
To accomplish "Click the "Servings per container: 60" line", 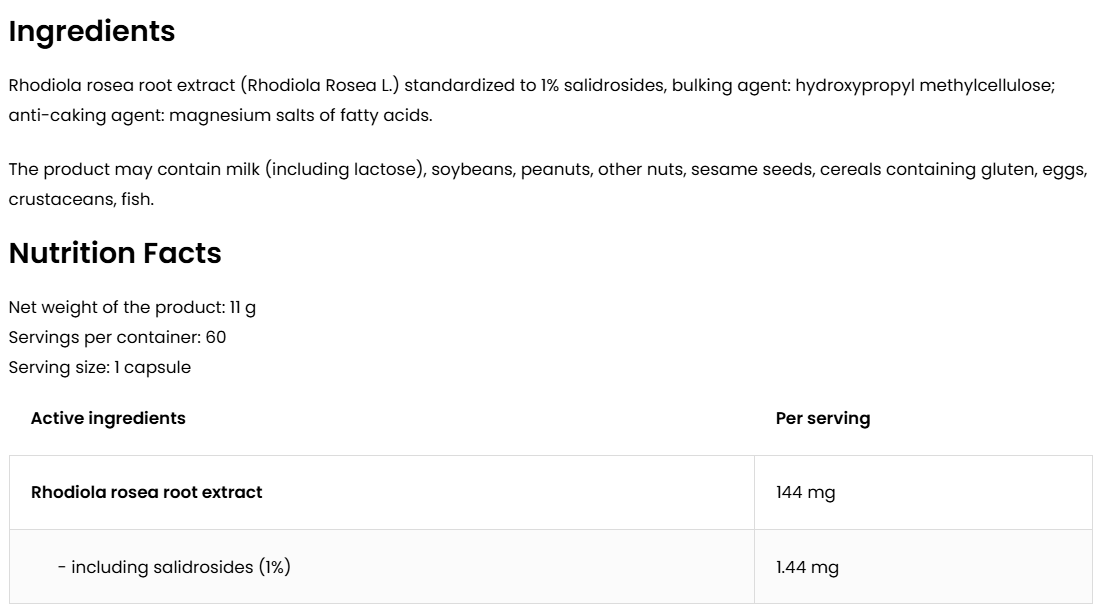I will click(x=117, y=337).
